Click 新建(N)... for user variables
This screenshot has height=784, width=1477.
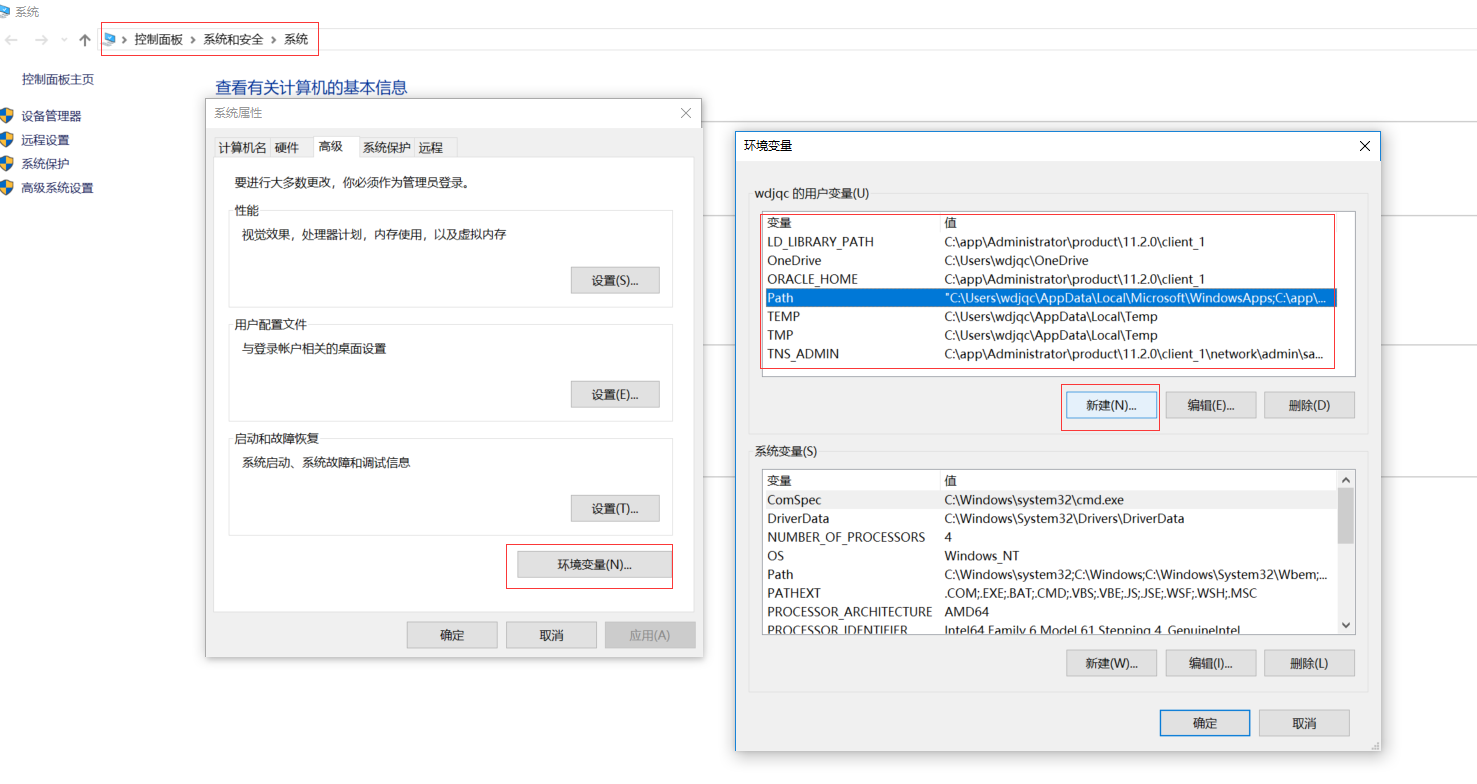coord(1111,405)
